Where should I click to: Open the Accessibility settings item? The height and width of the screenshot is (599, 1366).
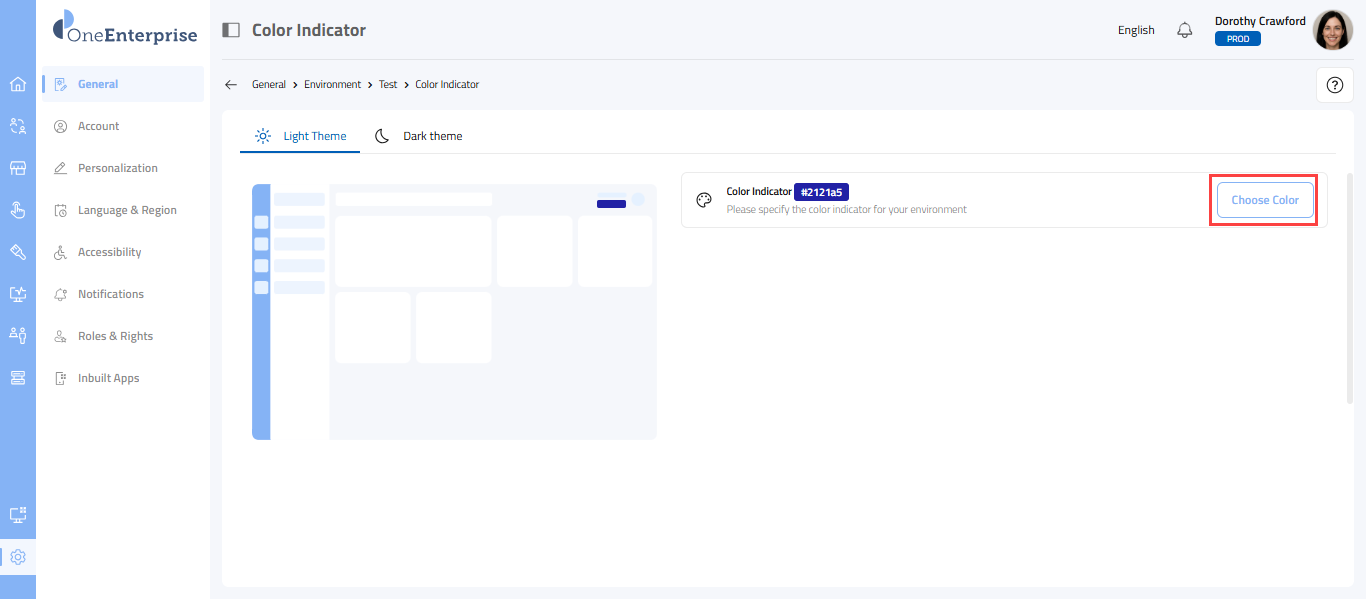109,252
